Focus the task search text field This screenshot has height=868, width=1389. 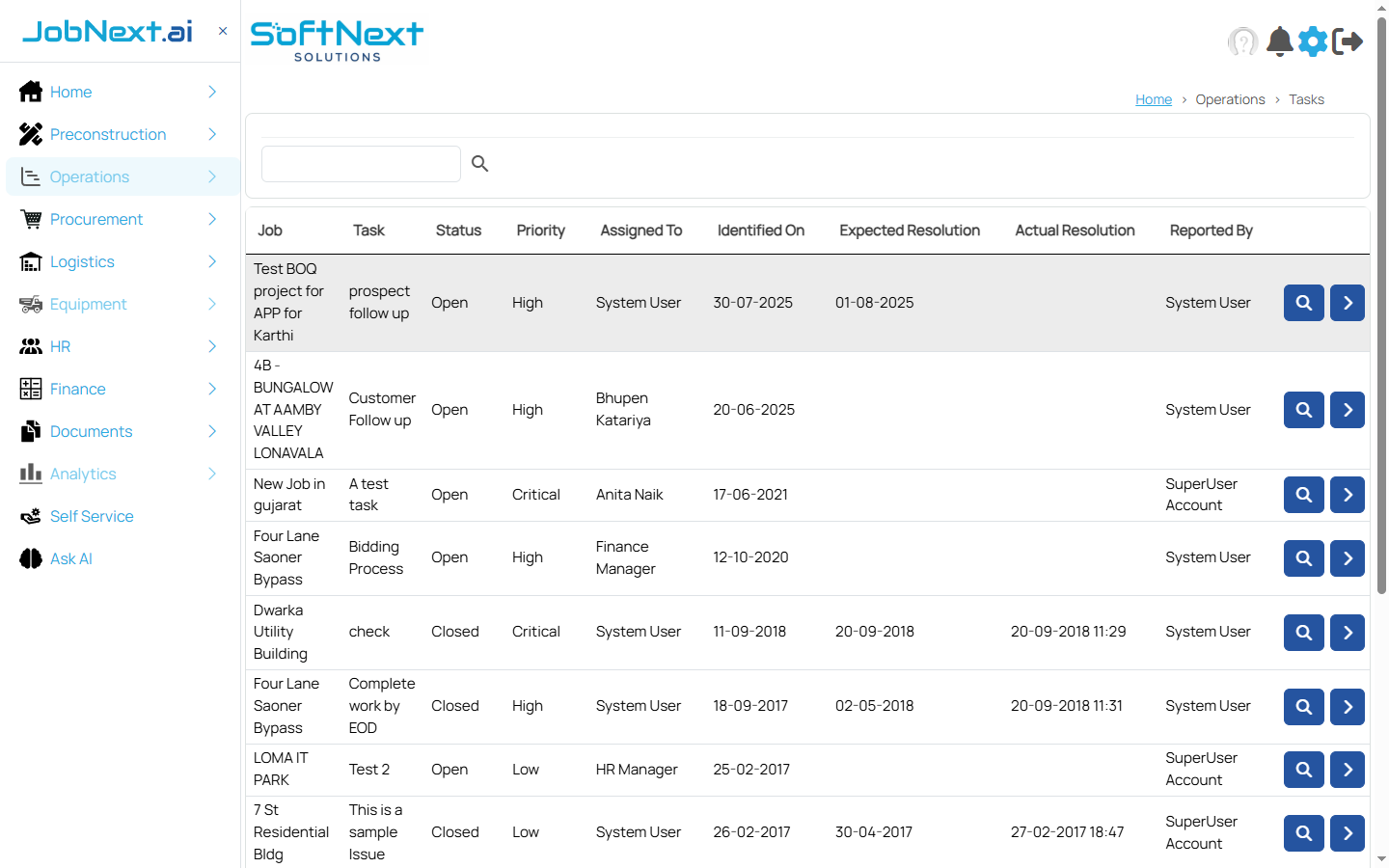(361, 164)
